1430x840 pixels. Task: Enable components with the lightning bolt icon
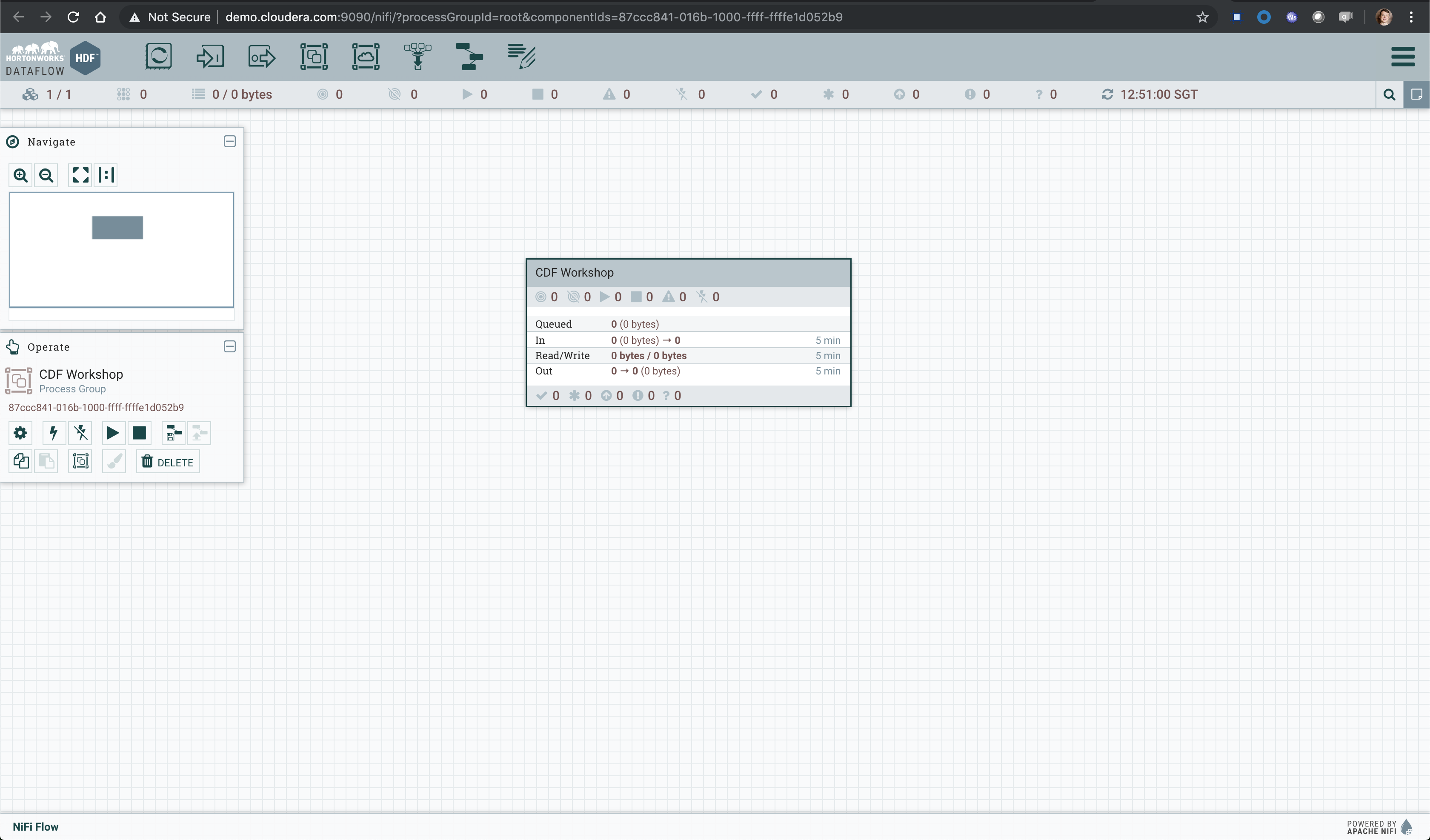54,434
